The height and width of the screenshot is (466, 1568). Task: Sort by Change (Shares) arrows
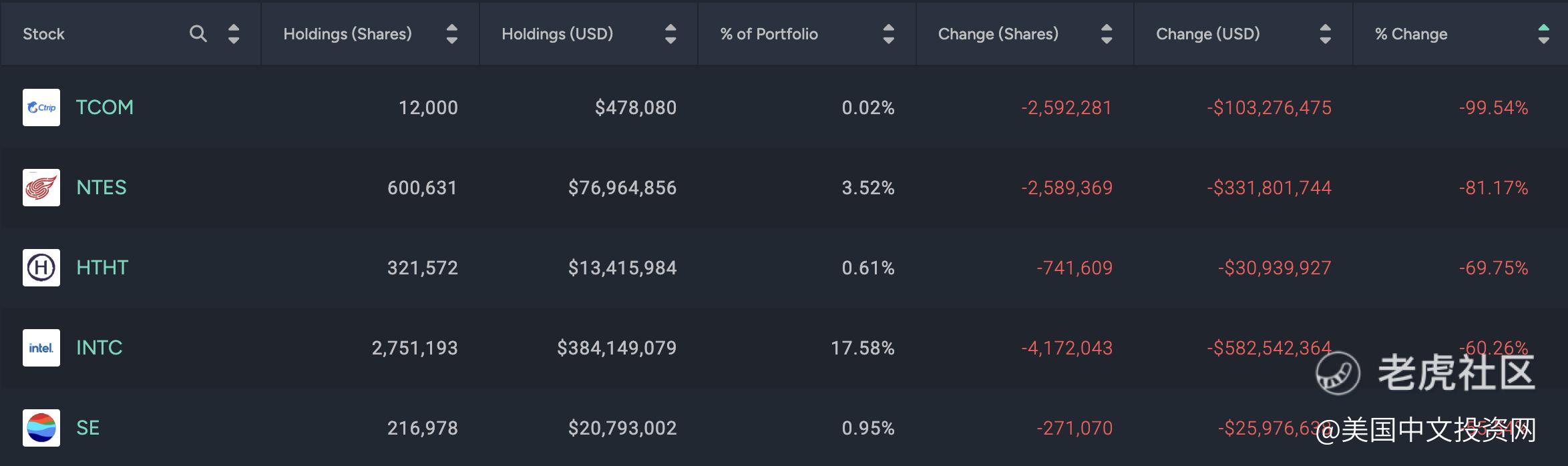point(1107,33)
